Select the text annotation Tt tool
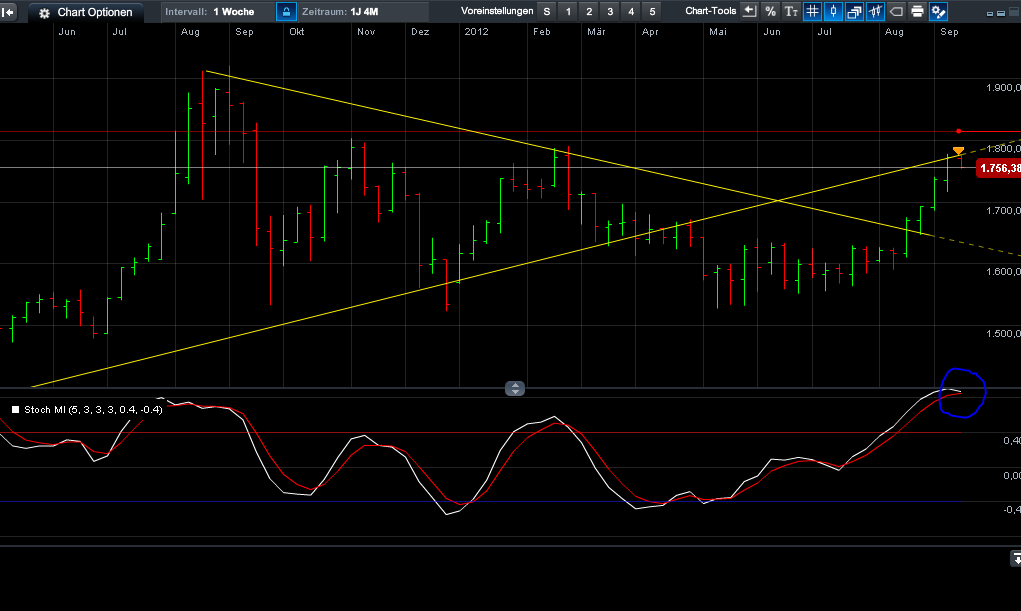 click(x=791, y=11)
